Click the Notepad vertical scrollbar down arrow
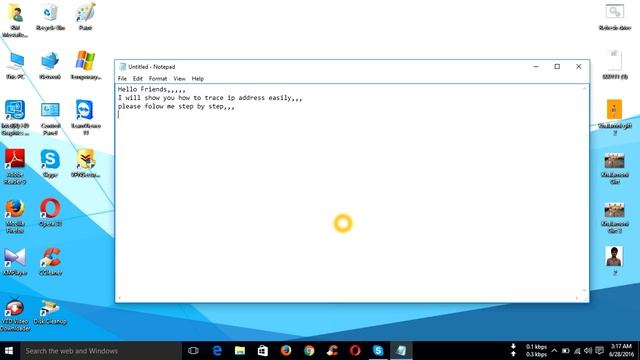640x360 pixels. (584, 290)
